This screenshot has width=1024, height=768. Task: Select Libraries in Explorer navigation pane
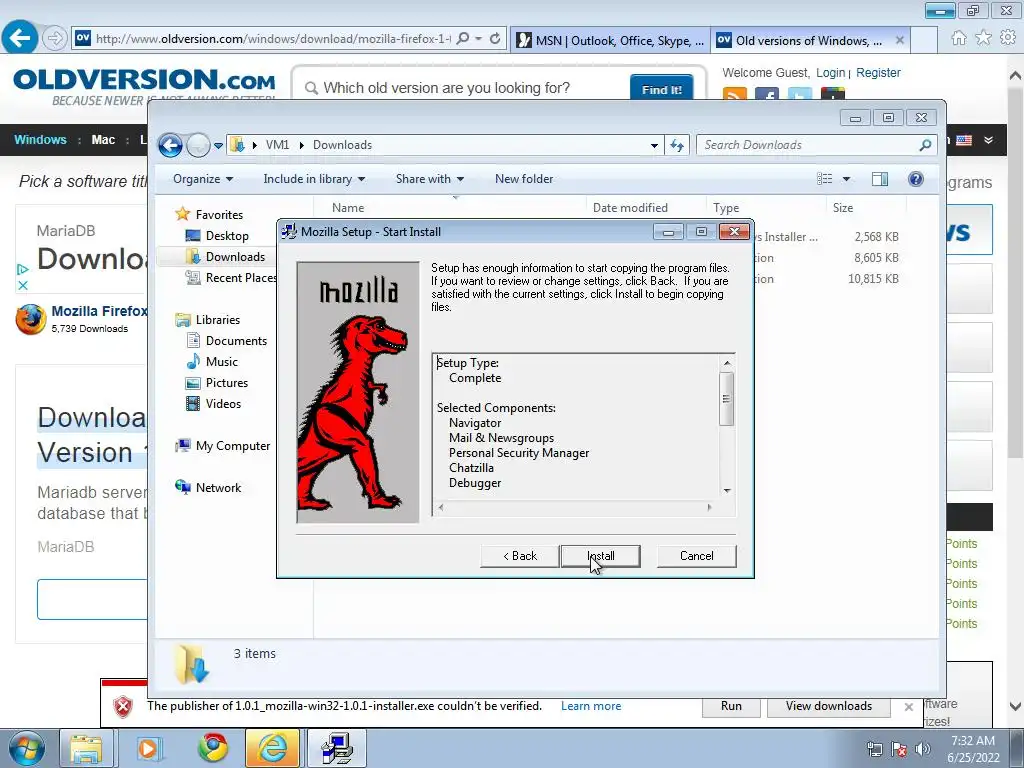(217, 319)
